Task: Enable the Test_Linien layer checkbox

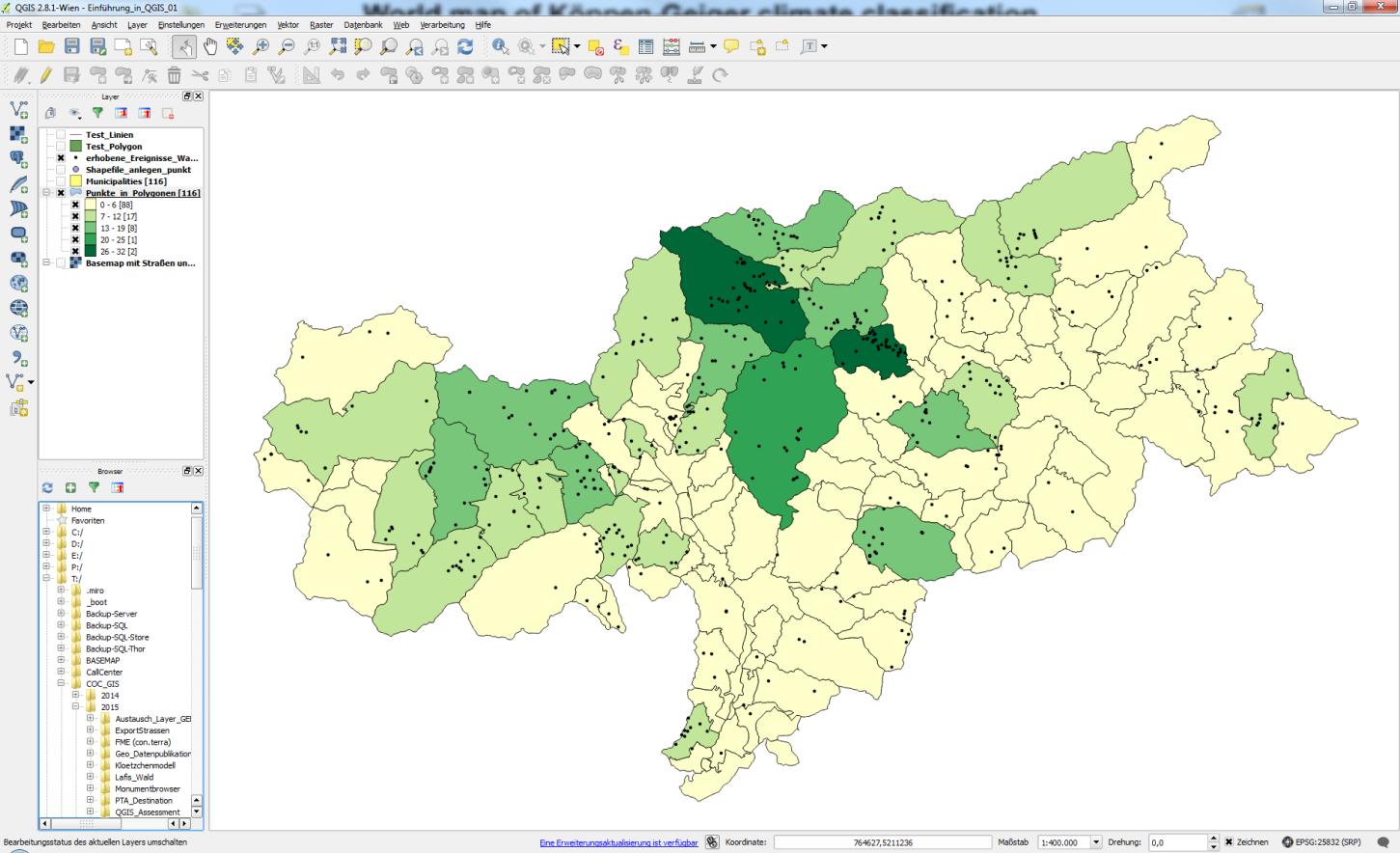Action: pos(61,135)
